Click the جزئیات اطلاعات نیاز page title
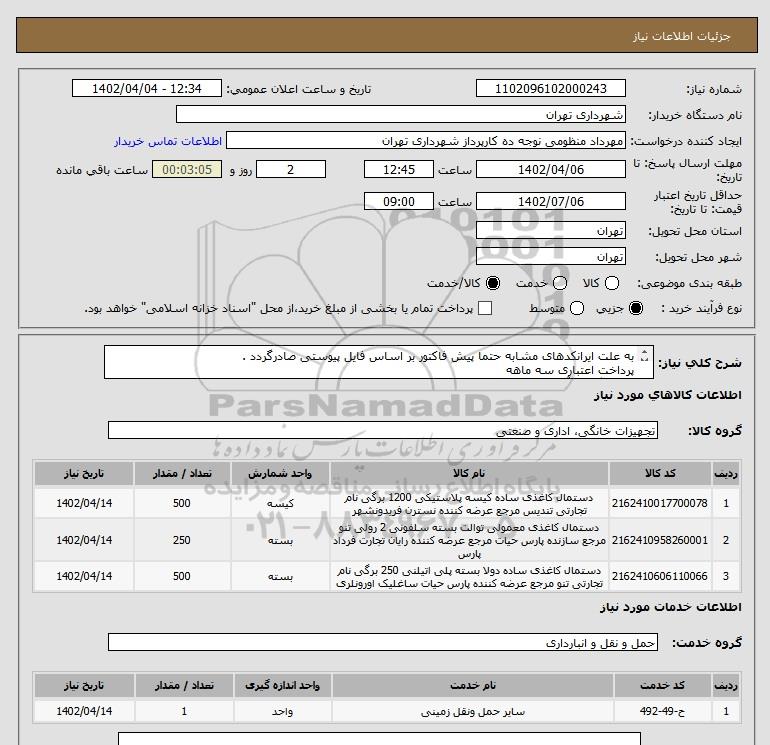The width and height of the screenshot is (770, 745). pos(682,36)
